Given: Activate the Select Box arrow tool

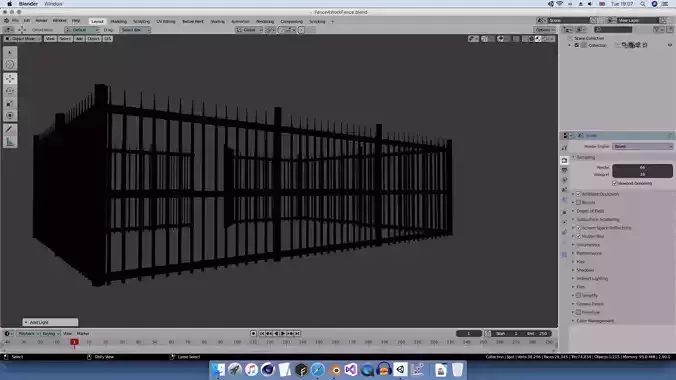Looking at the screenshot, I should 10,52.
